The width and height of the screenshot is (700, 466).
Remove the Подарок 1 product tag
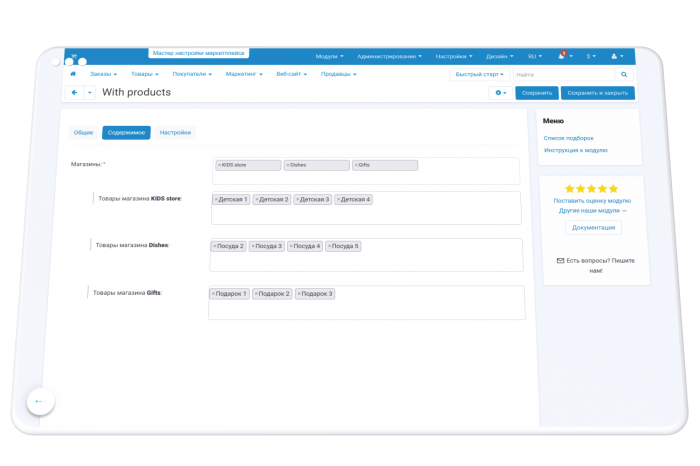click(213, 294)
